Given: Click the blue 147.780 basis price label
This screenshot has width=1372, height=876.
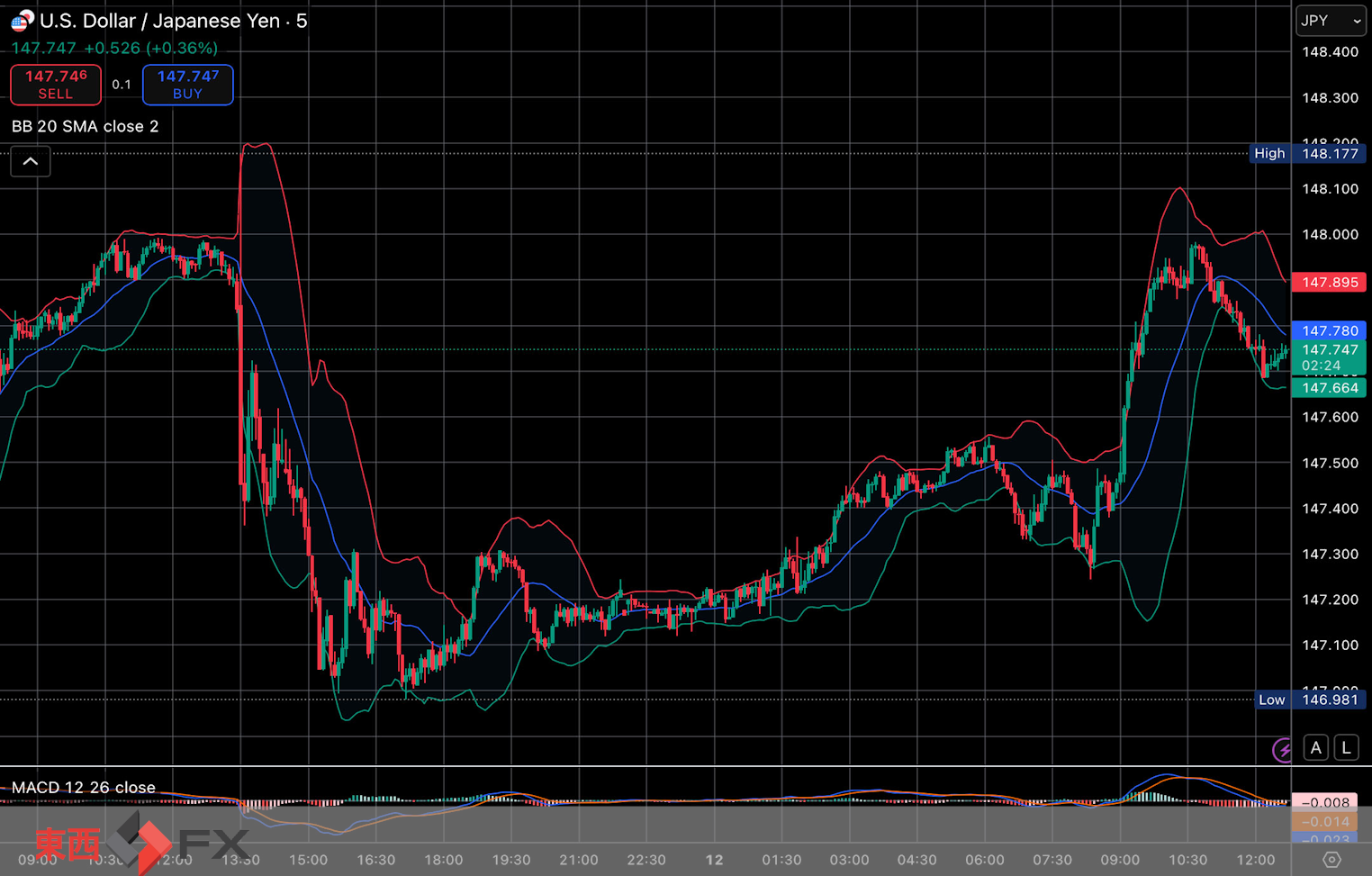Looking at the screenshot, I should point(1329,331).
